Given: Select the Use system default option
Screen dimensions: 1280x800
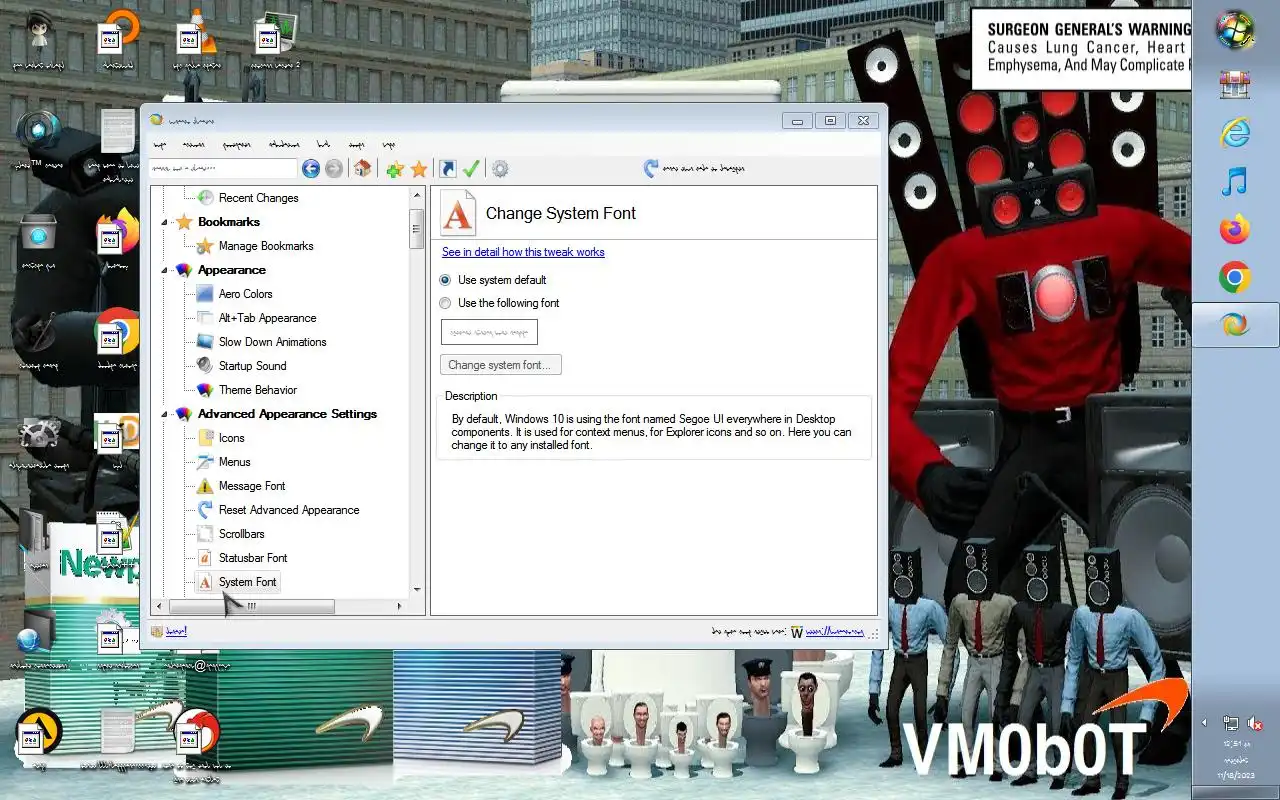Looking at the screenshot, I should 494,280.
